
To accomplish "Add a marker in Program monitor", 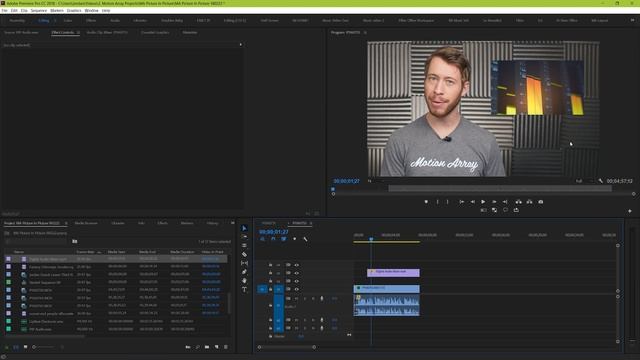I will pos(426,202).
